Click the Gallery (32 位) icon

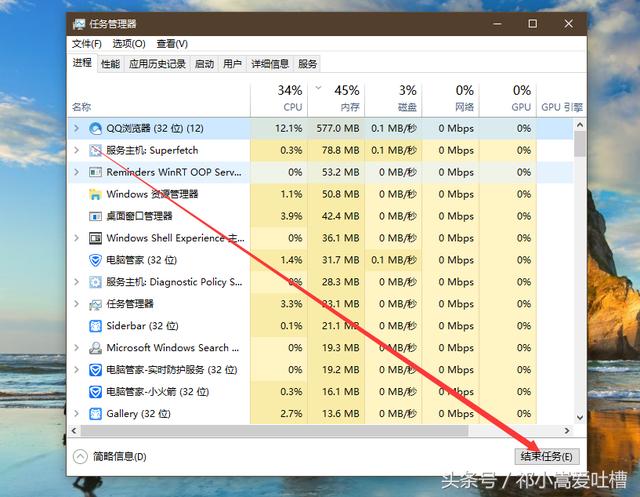(95, 414)
